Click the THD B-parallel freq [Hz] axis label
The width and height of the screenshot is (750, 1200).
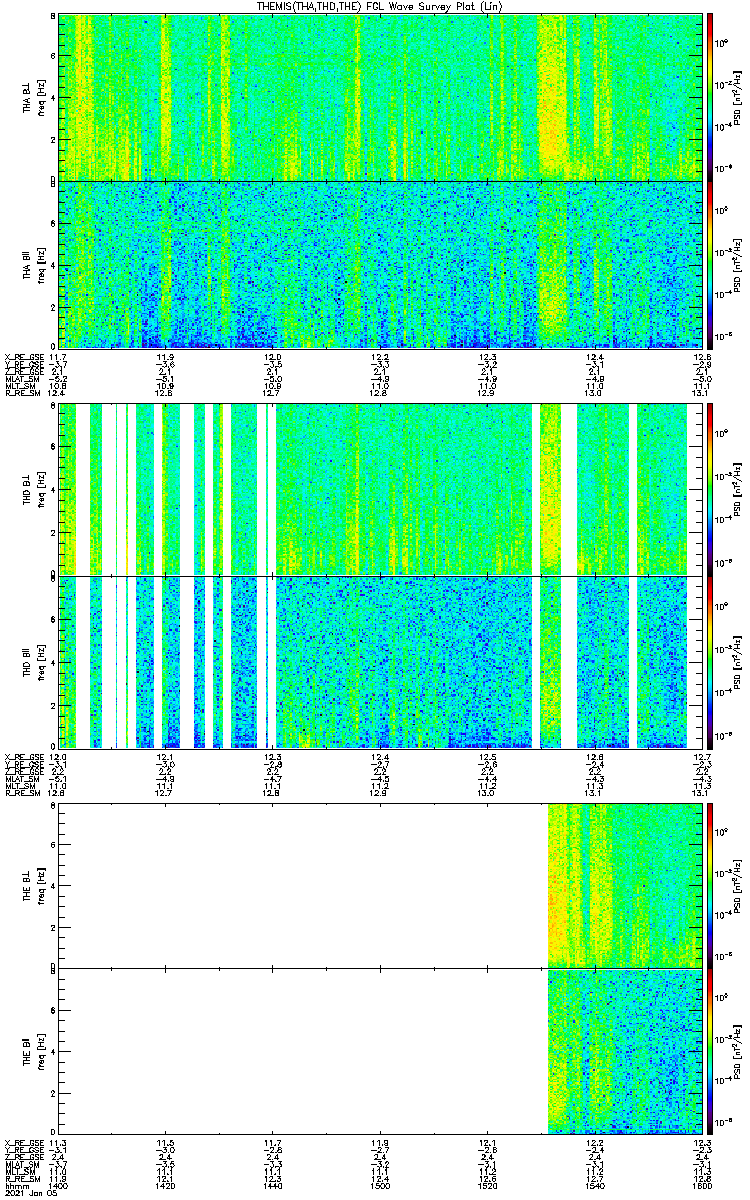pyautogui.click(x=40, y=662)
